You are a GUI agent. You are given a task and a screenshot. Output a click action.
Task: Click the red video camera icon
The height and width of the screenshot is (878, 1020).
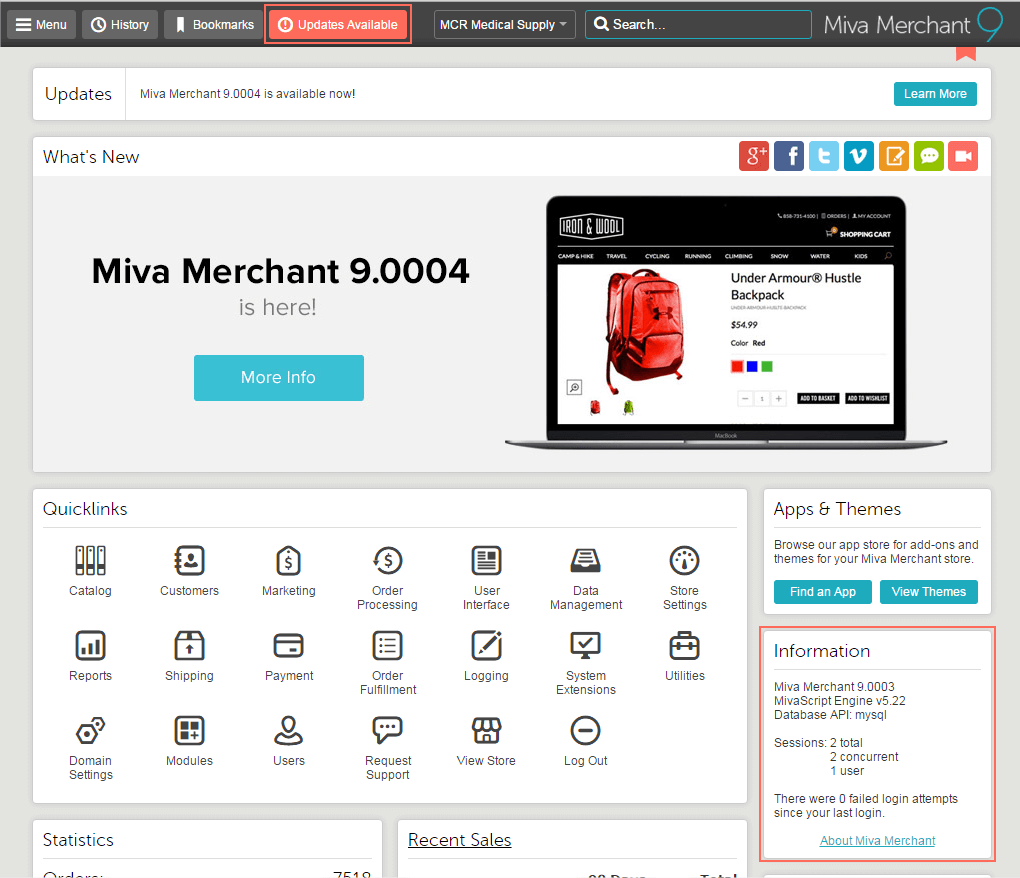tap(963, 156)
